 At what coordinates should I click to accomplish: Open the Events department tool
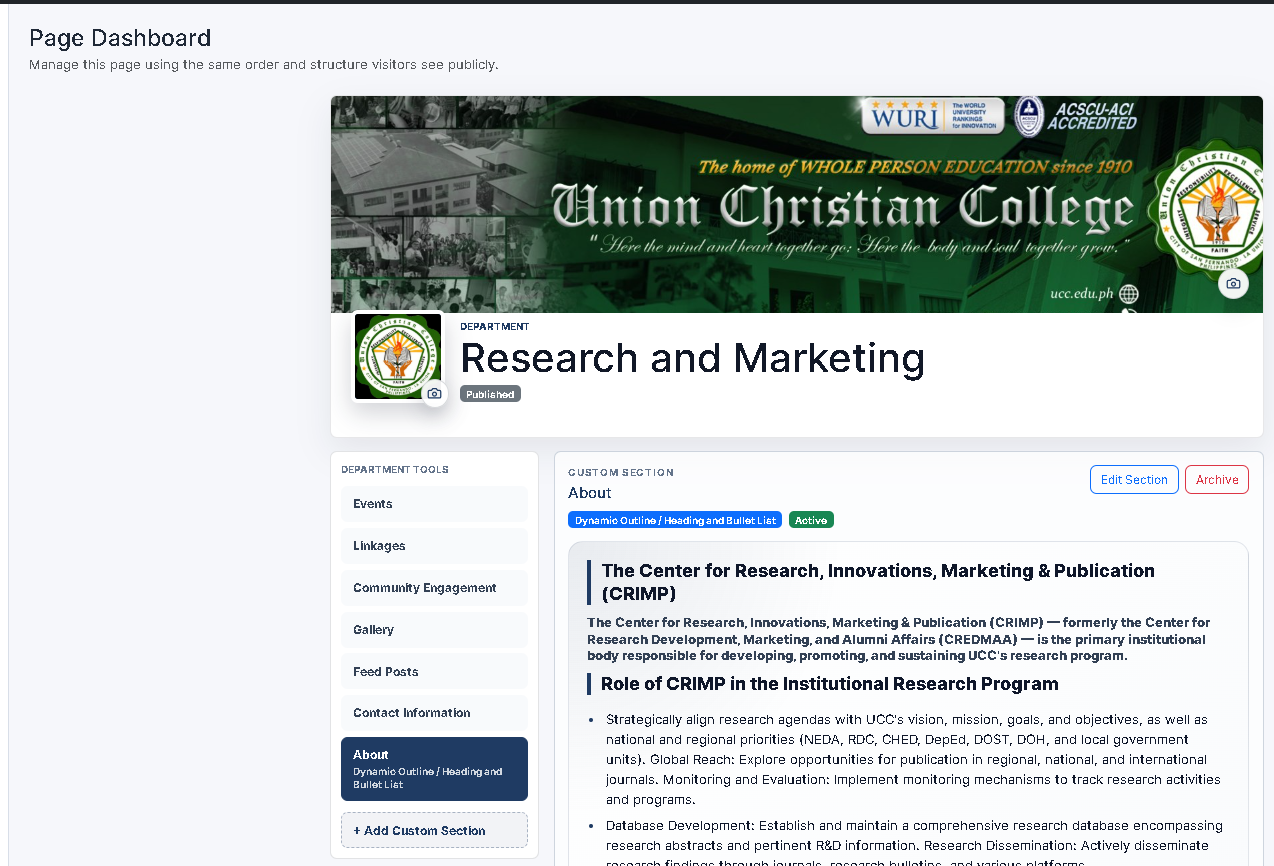(x=434, y=504)
